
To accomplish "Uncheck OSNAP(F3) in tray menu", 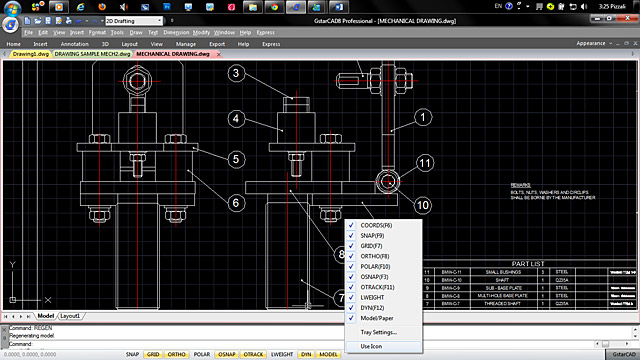I will click(x=384, y=277).
